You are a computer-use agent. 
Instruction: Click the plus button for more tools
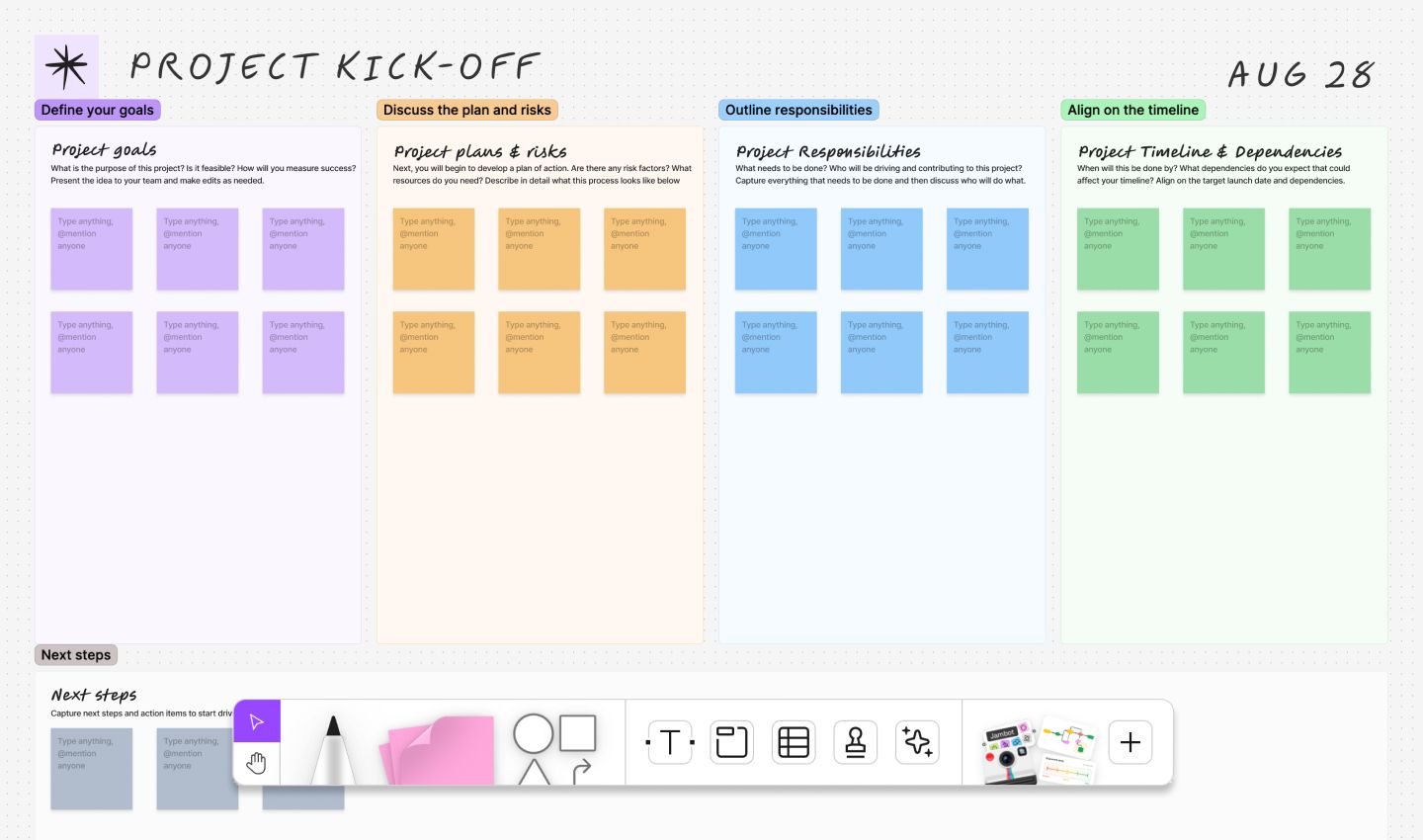coord(1130,741)
